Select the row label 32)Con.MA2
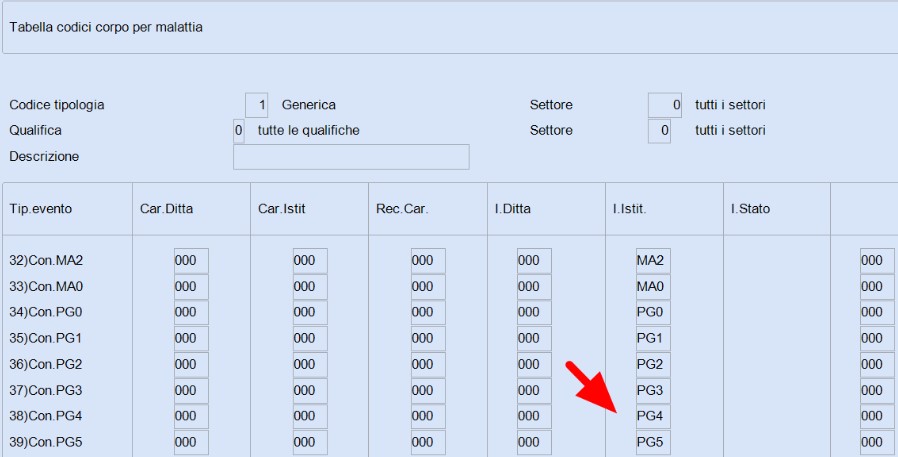Screen dimensions: 898x457 click(x=46, y=261)
